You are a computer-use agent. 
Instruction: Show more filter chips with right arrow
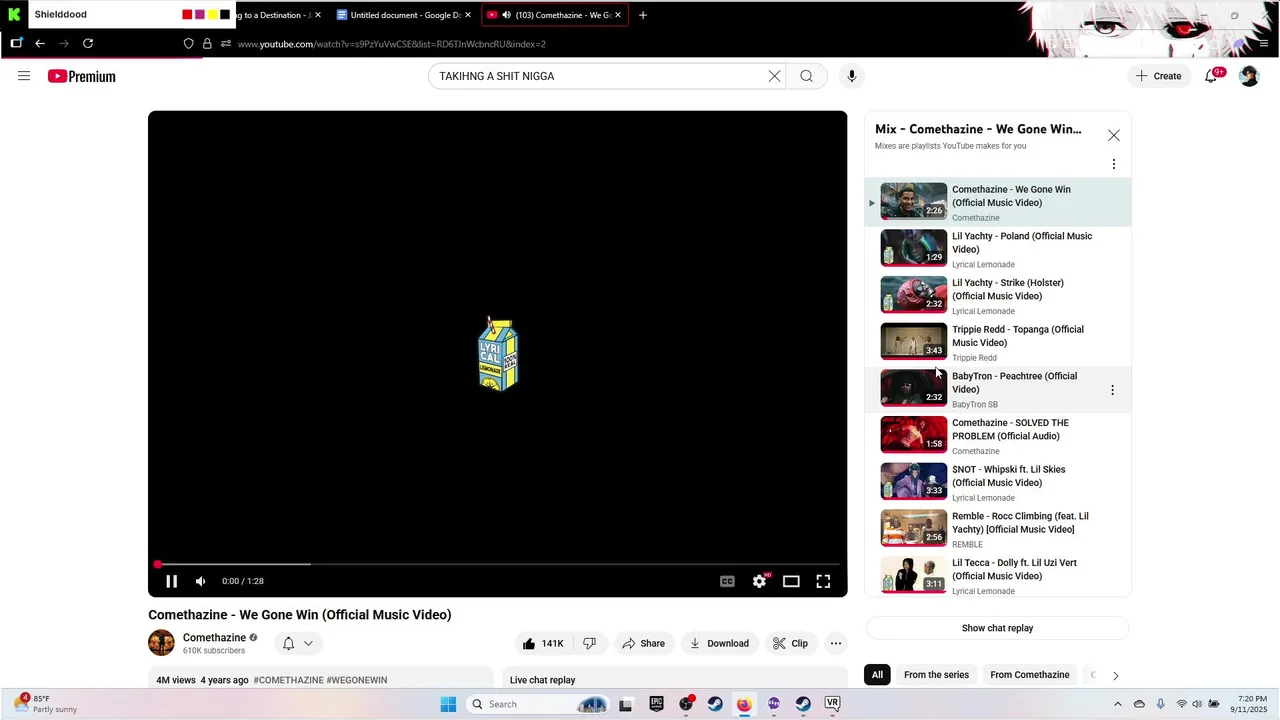click(1115, 676)
